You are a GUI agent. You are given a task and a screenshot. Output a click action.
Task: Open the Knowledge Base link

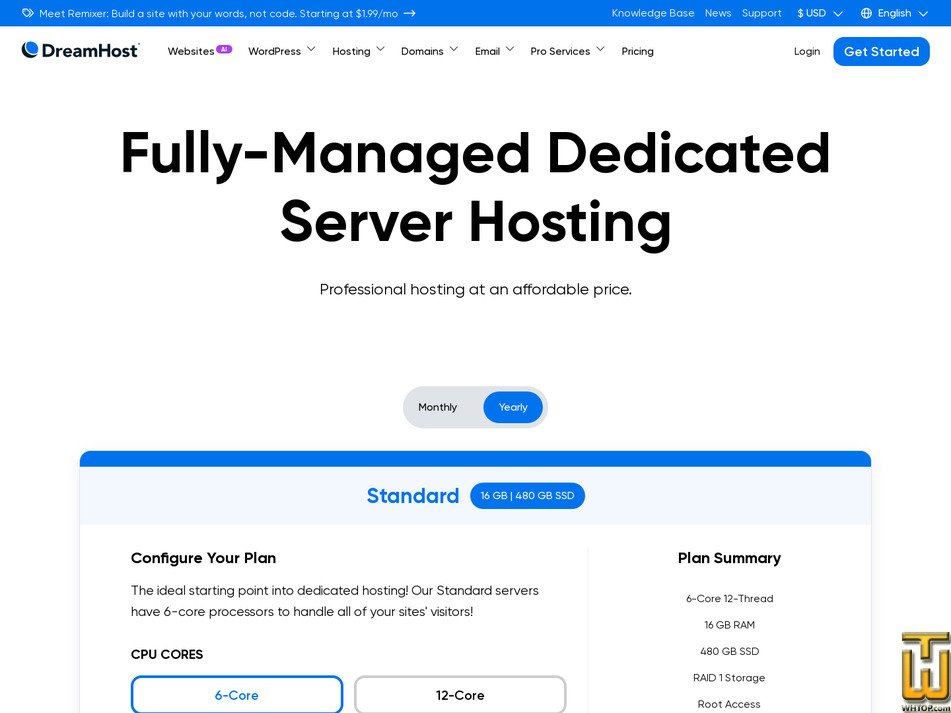pos(653,13)
